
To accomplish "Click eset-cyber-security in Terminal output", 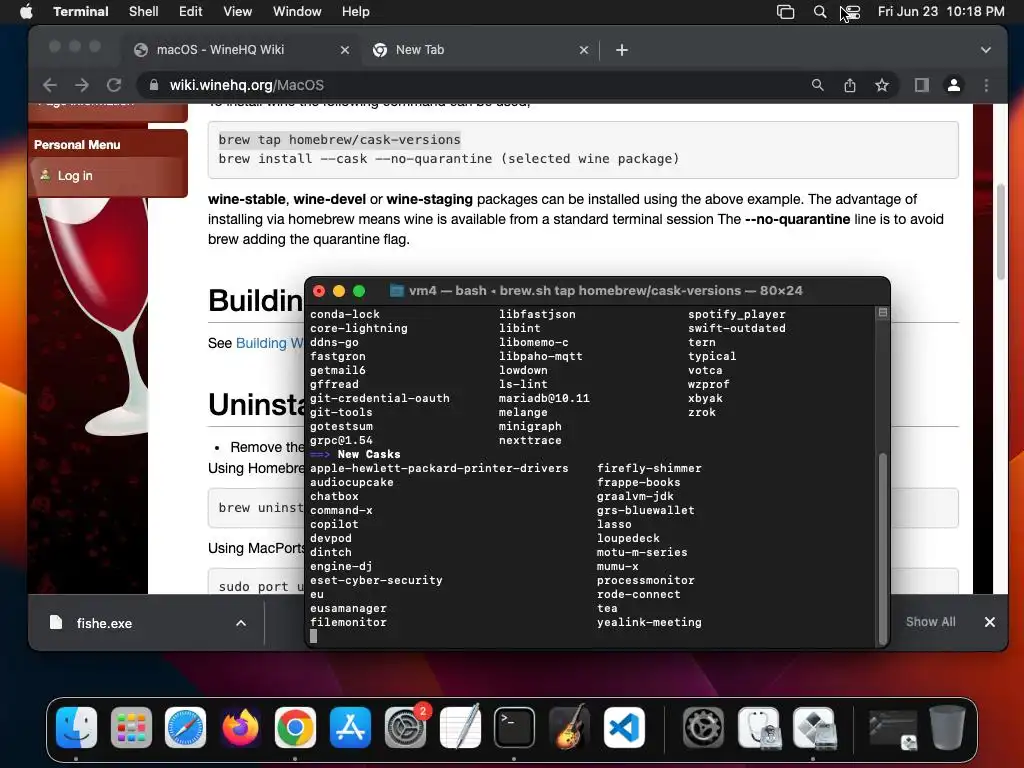I will [x=376, y=581].
